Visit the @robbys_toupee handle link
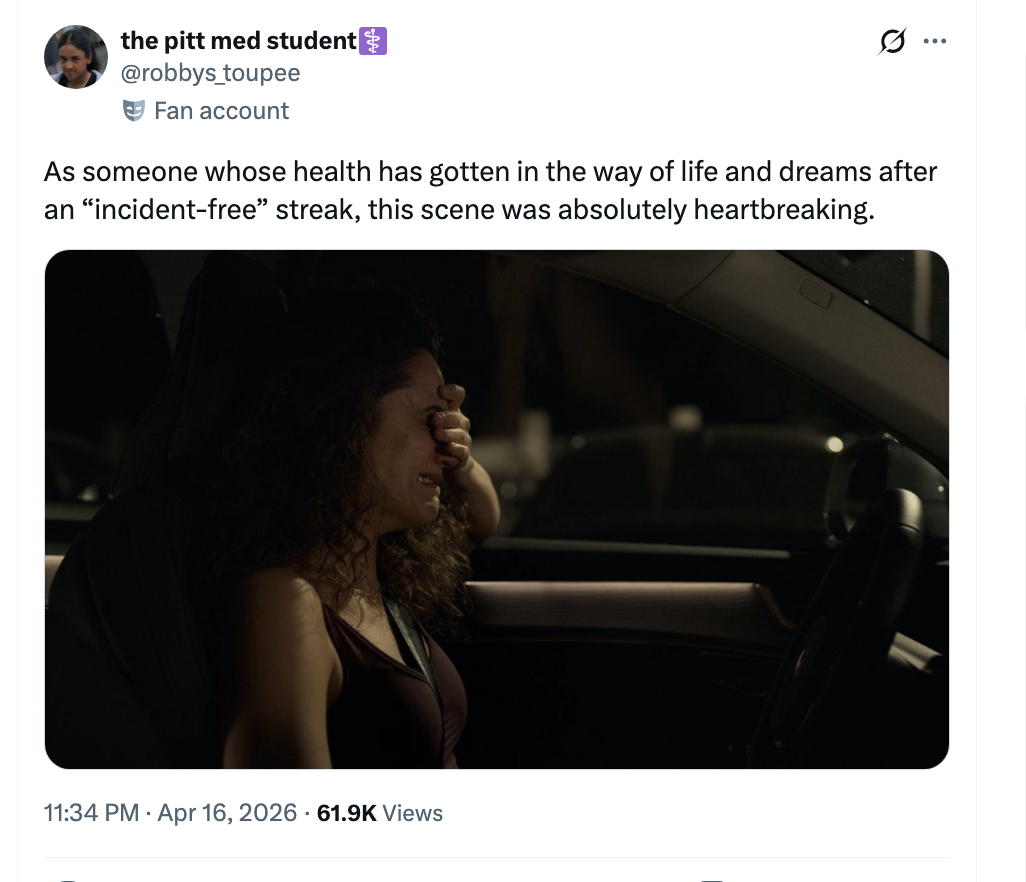 [x=210, y=73]
